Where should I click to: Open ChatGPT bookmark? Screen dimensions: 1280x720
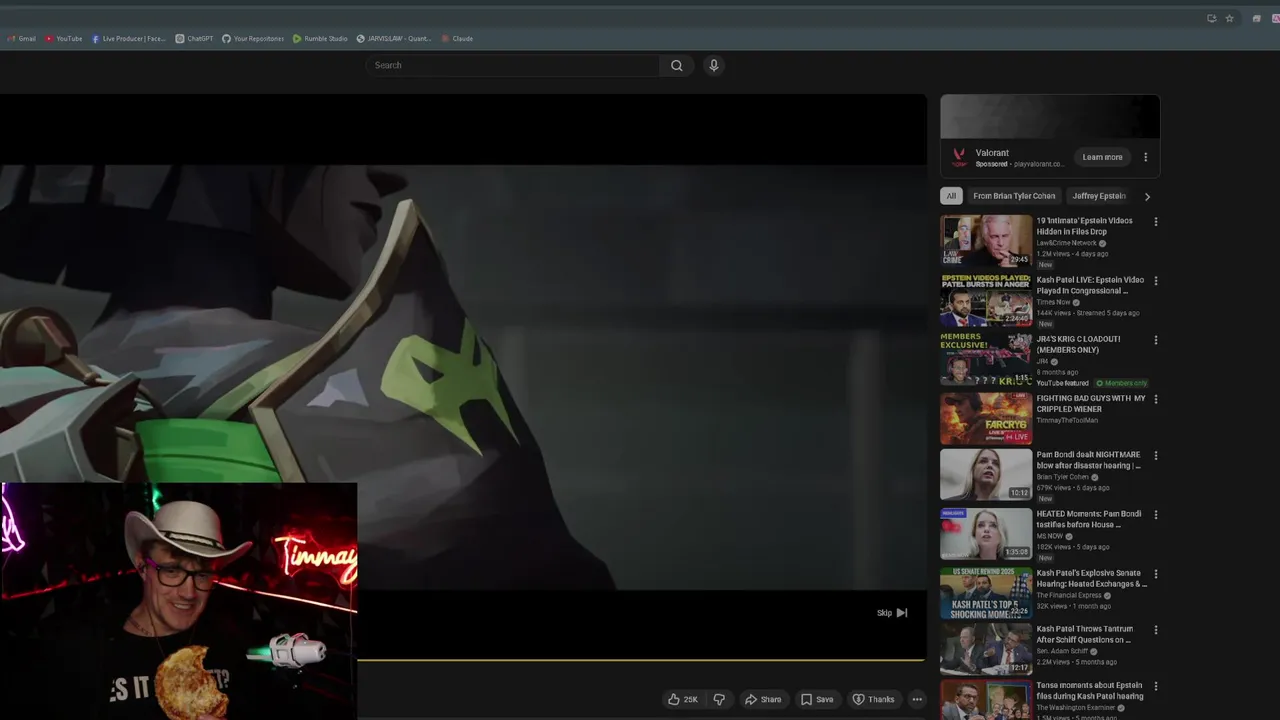click(x=194, y=38)
